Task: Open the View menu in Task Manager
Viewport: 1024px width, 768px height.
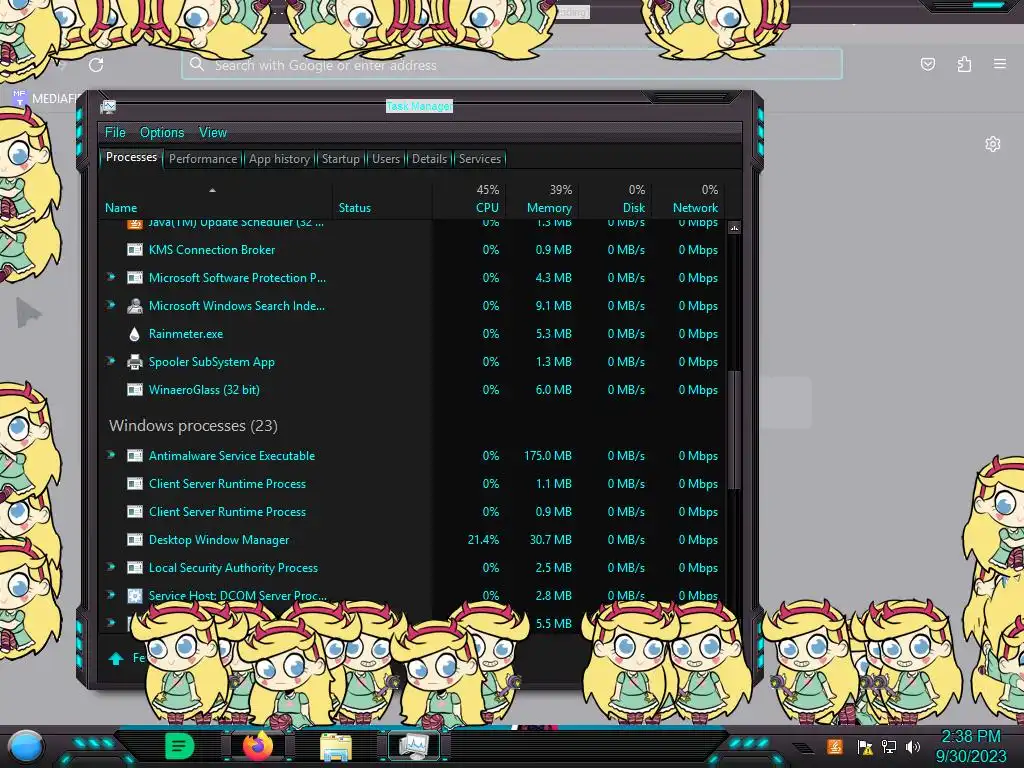Action: (x=213, y=133)
